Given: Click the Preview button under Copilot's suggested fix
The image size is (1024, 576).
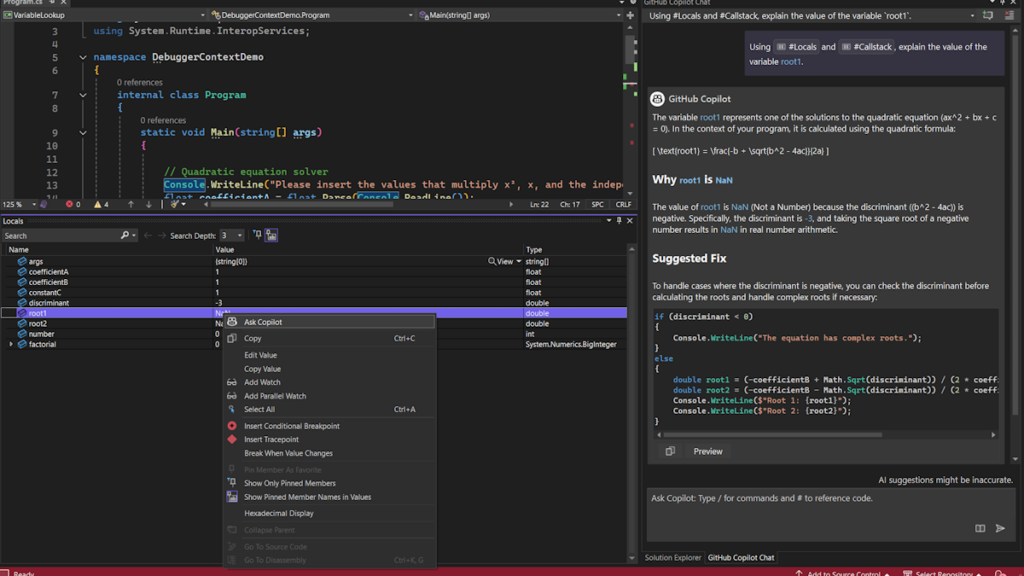Looking at the screenshot, I should (707, 451).
